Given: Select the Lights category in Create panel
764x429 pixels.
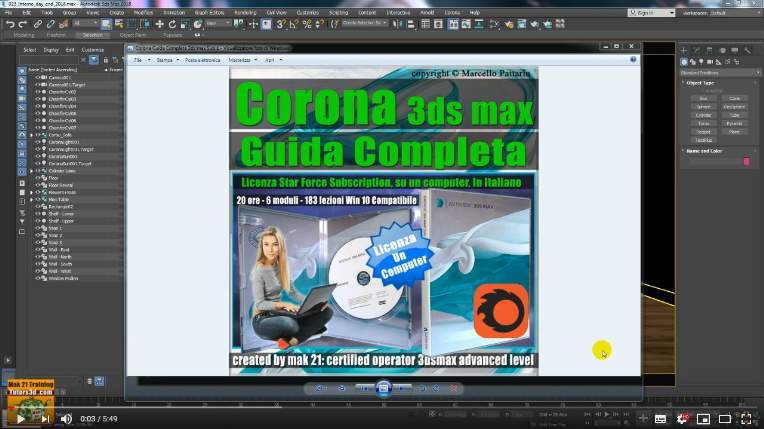Looking at the screenshot, I should pyautogui.click(x=701, y=62).
